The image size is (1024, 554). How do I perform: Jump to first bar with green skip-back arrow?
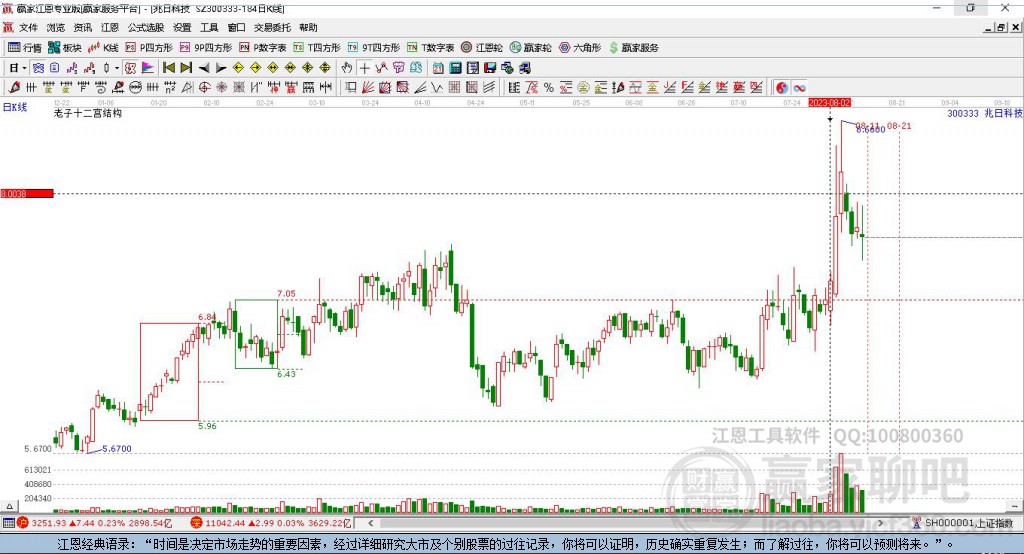point(168,68)
